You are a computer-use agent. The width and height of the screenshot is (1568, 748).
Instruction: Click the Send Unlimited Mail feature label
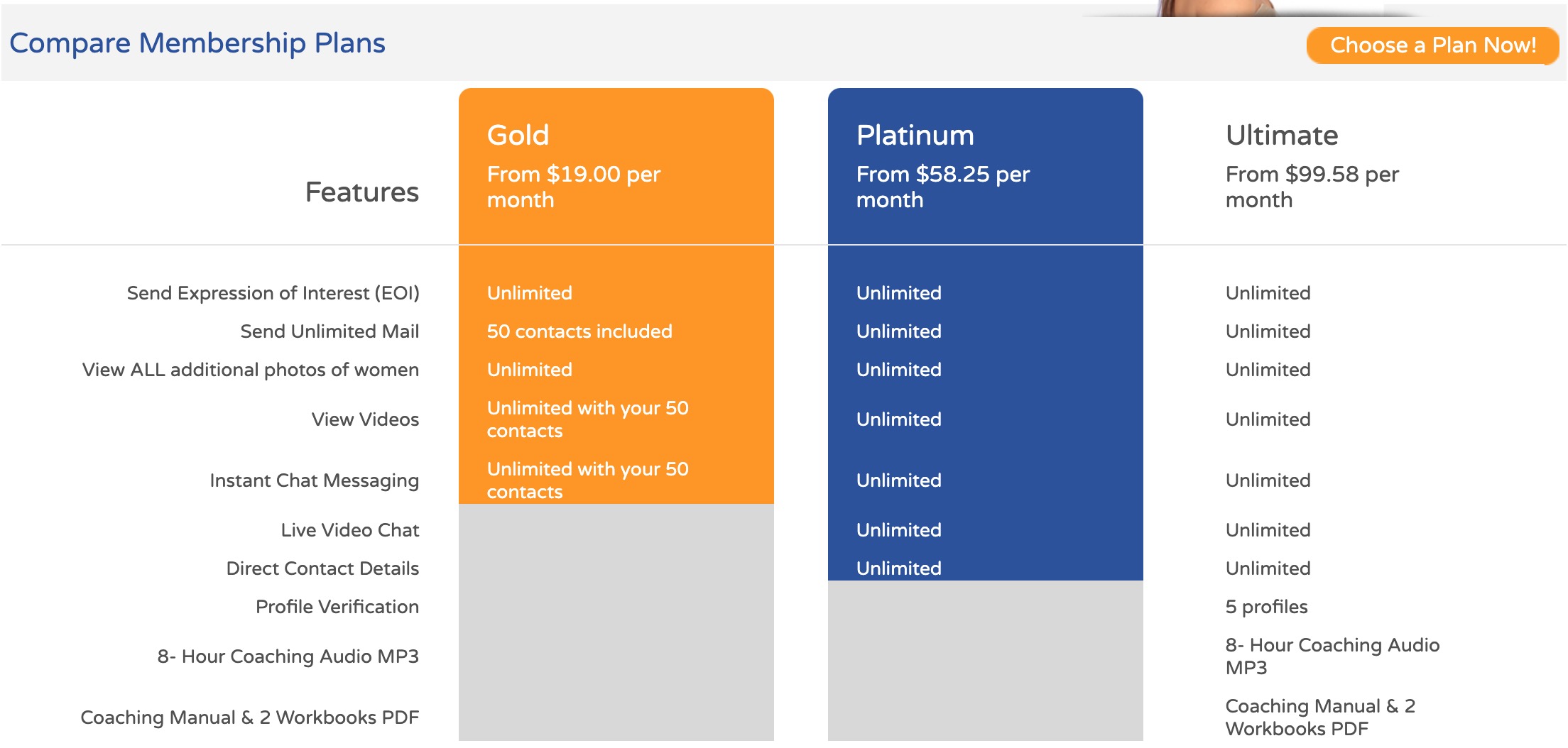pyautogui.click(x=330, y=331)
